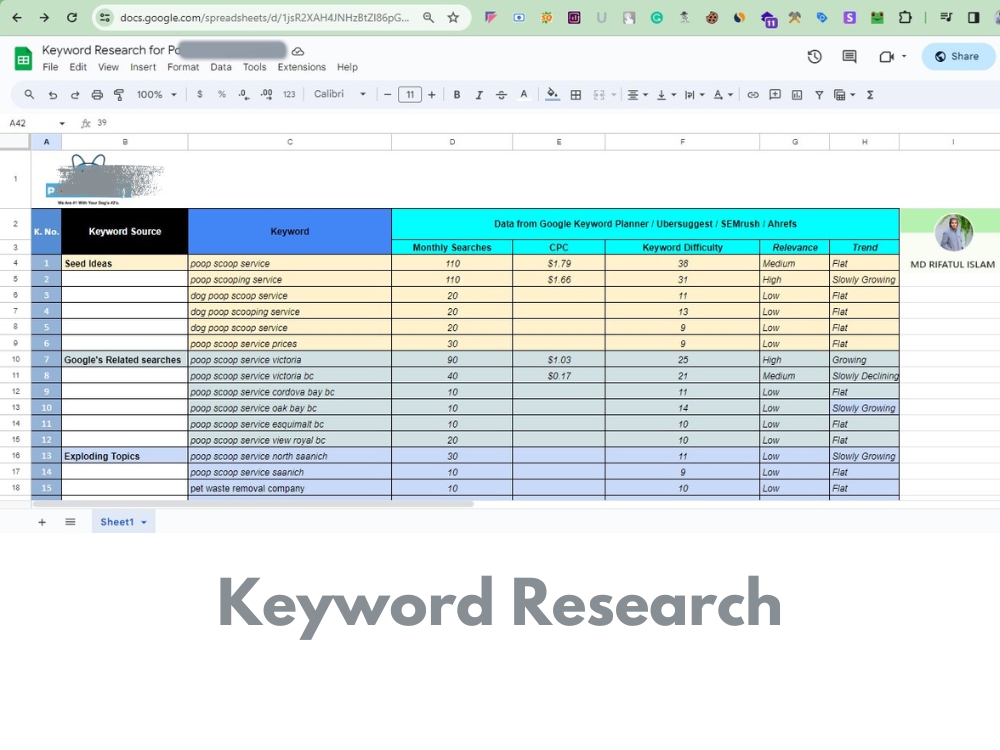Image resolution: width=1000 pixels, height=750 pixels.
Task: Apply currency format with the $ icon
Action: pyautogui.click(x=200, y=94)
